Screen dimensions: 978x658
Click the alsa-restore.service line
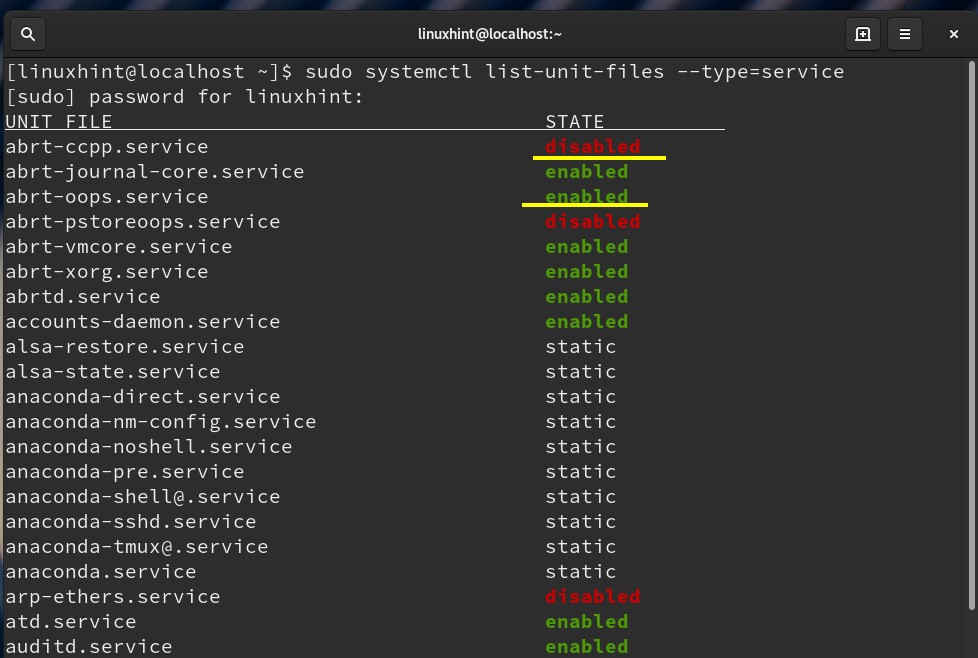(125, 347)
